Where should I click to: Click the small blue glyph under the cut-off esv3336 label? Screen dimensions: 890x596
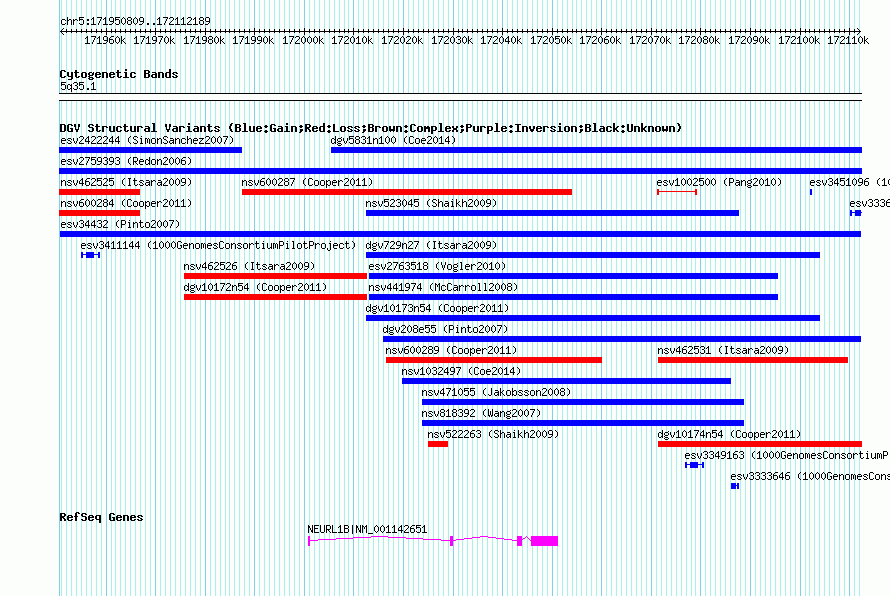click(855, 213)
